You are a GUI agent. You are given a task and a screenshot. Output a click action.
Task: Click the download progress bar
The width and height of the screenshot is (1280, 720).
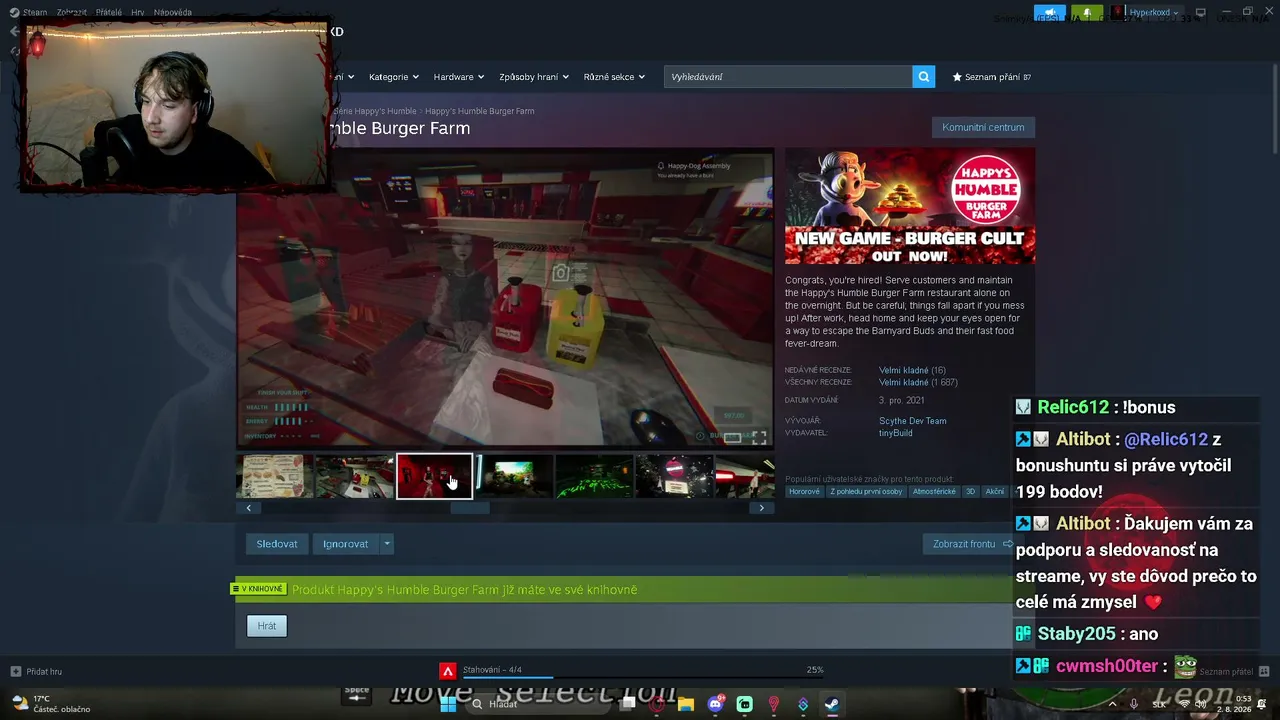click(642, 678)
